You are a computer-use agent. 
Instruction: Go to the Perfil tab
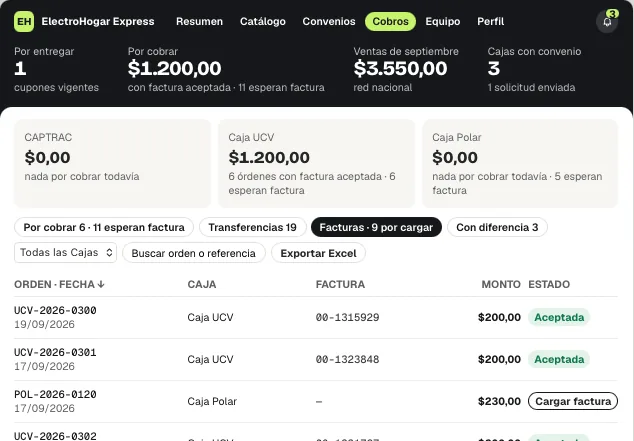pos(490,21)
